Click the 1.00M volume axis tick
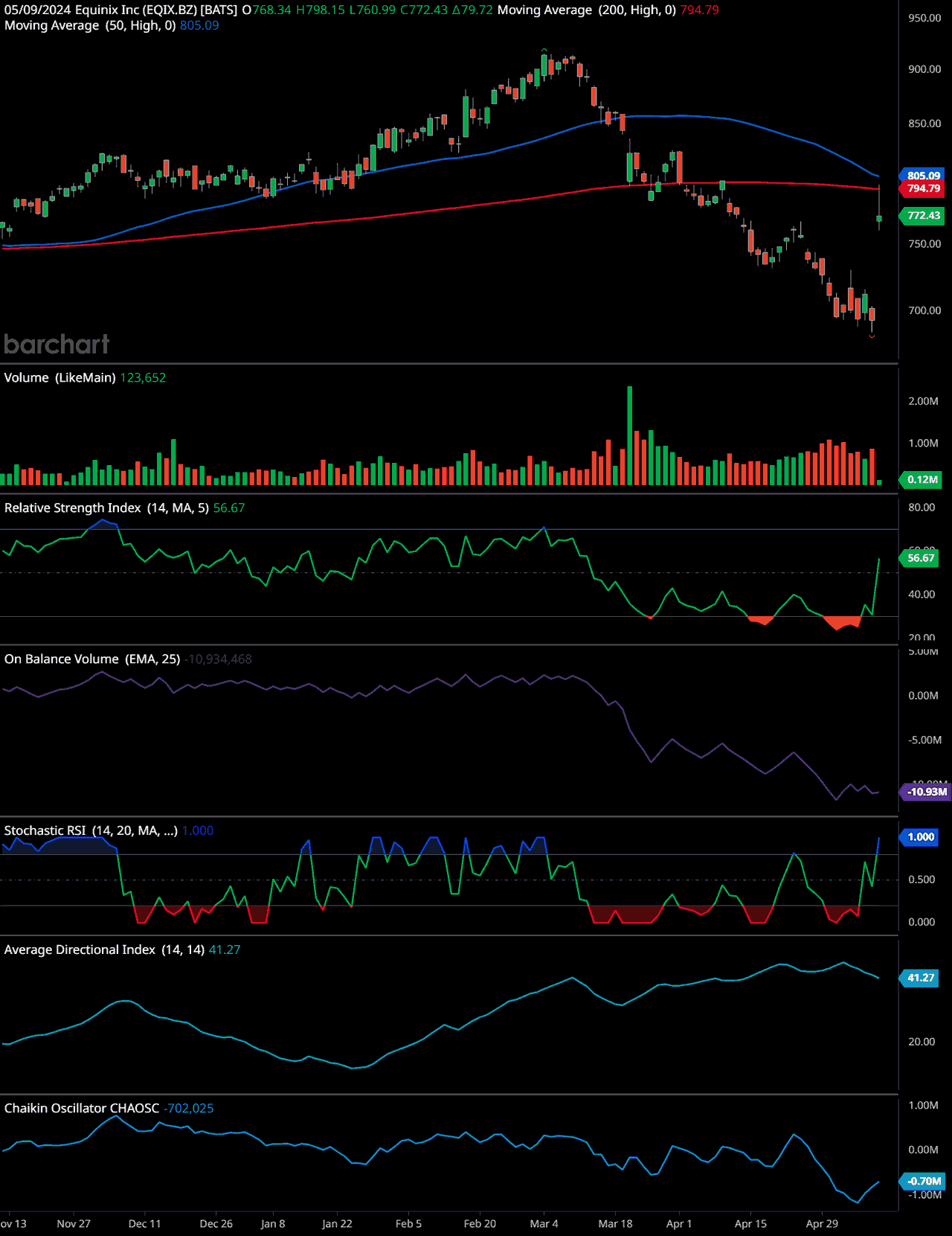This screenshot has height=1236, width=952. click(923, 444)
